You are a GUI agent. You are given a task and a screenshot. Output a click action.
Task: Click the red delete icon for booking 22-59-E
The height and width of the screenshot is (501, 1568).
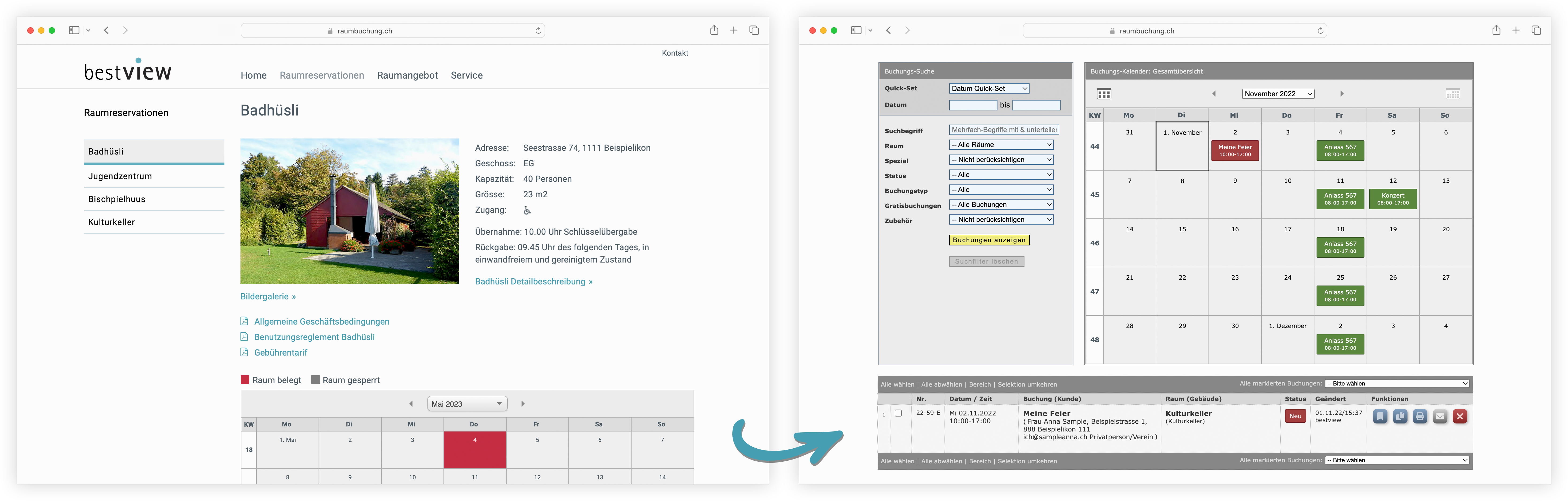pos(1460,417)
